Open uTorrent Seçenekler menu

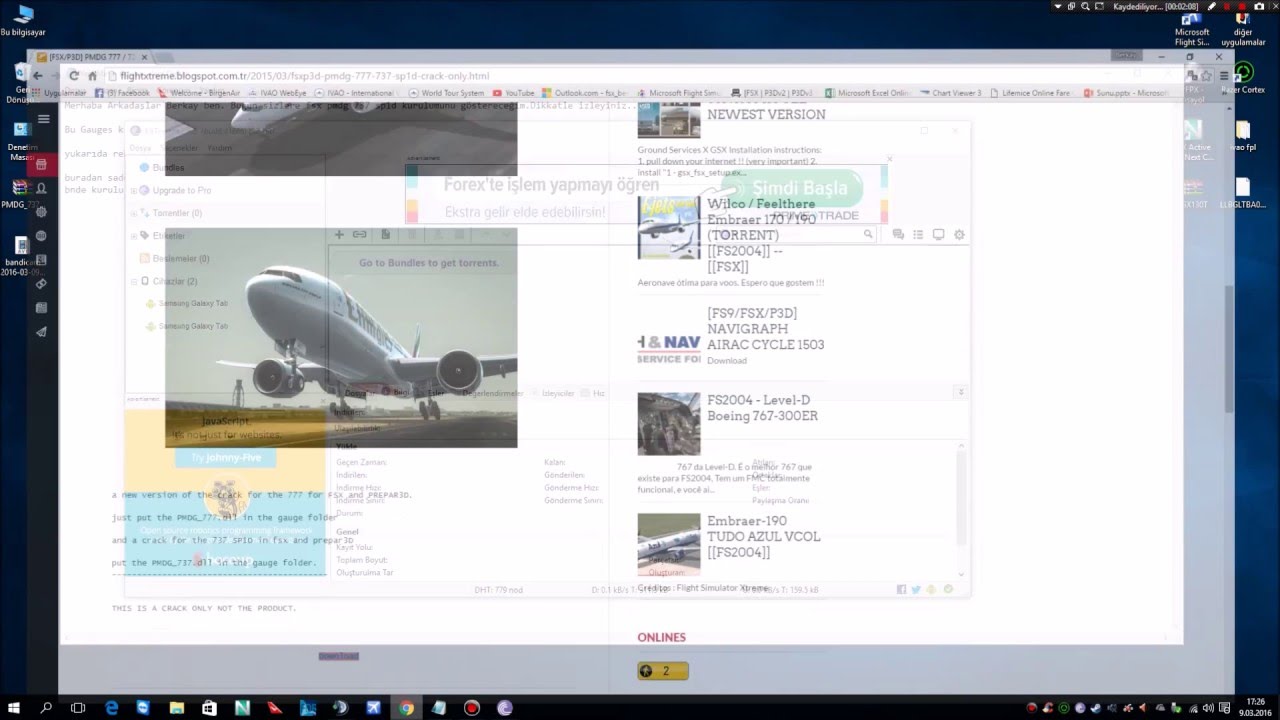coord(180,148)
